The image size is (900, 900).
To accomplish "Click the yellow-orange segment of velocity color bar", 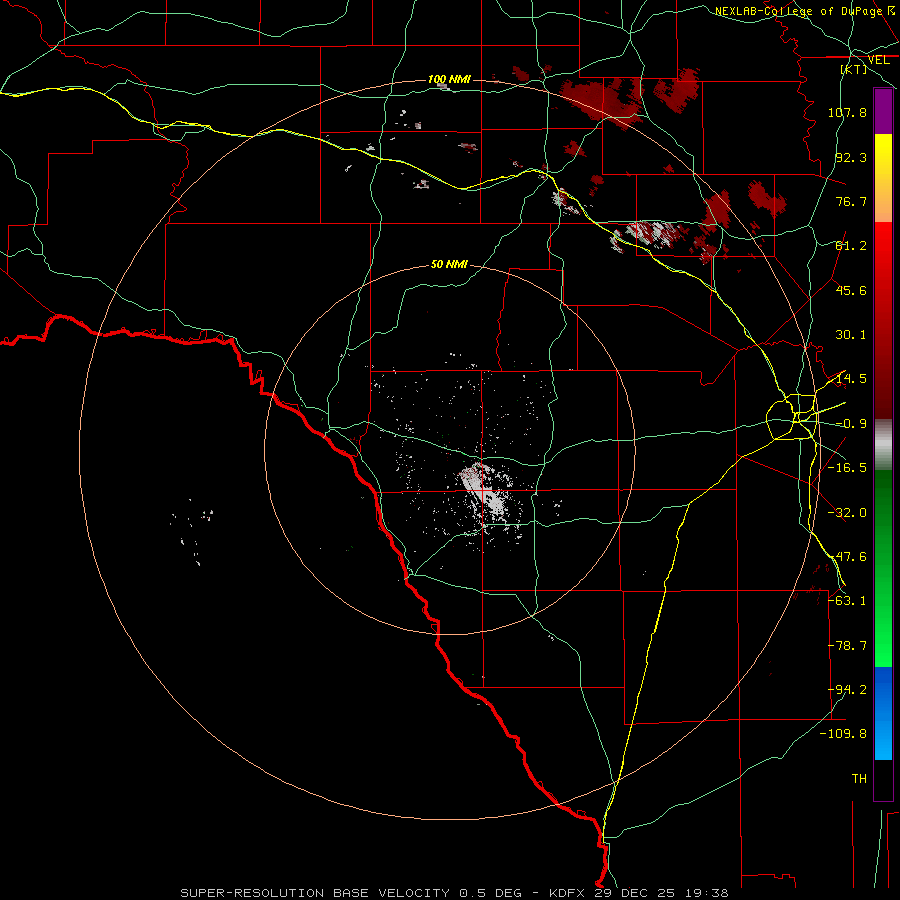I will 883,178.
